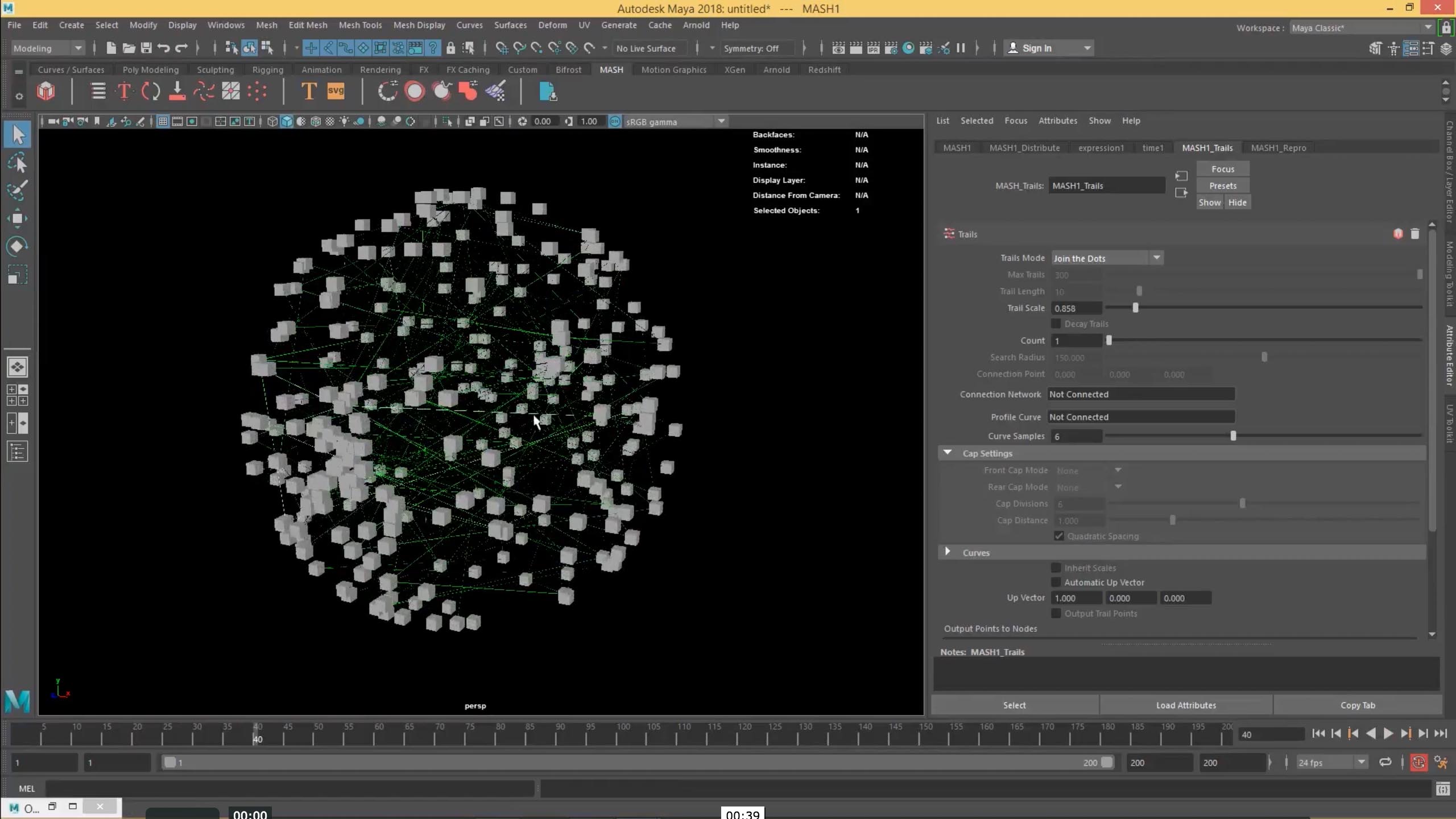The height and width of the screenshot is (819, 1456).
Task: Open the Trails Mode dropdown
Action: tap(1106, 258)
